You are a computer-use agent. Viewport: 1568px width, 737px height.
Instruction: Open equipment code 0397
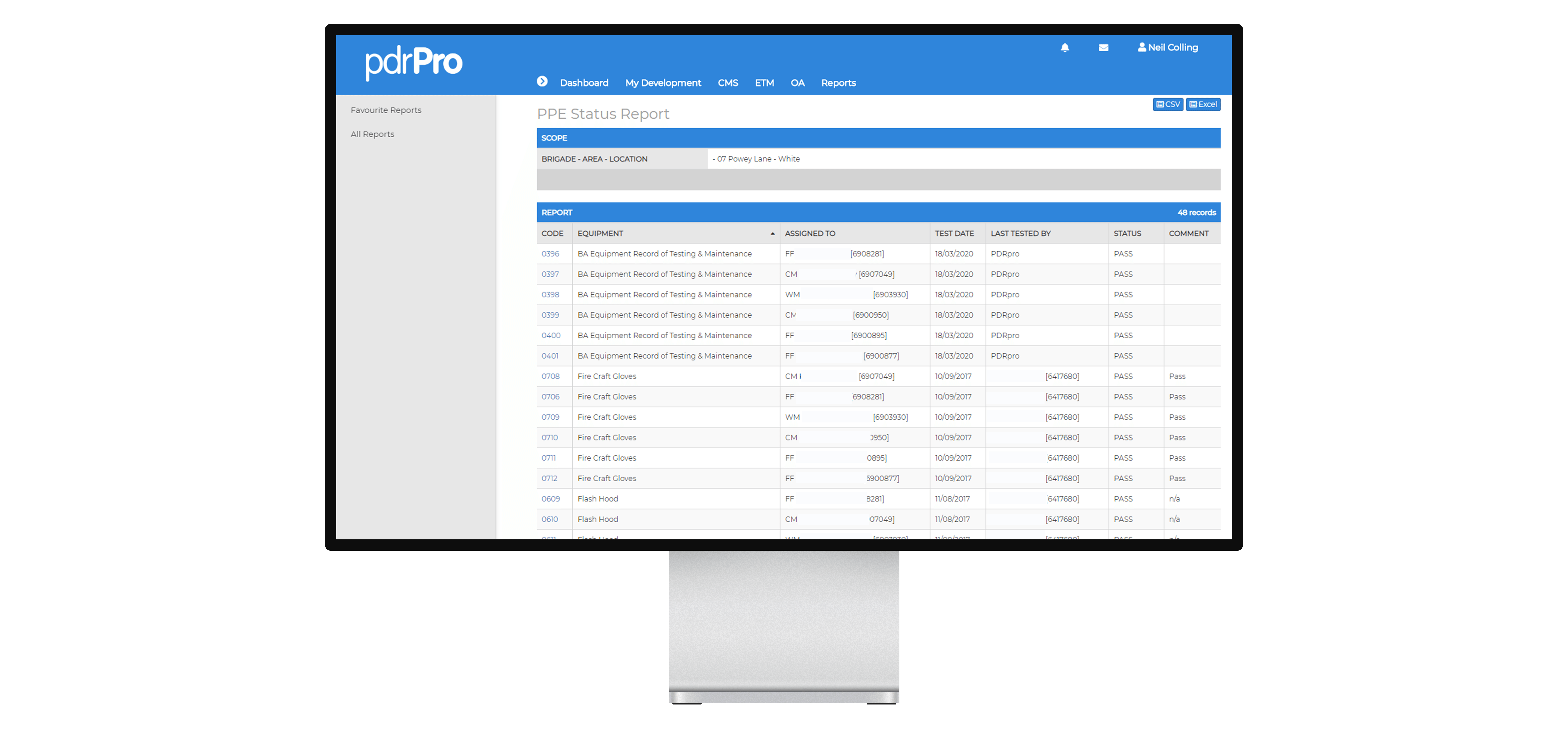click(550, 275)
